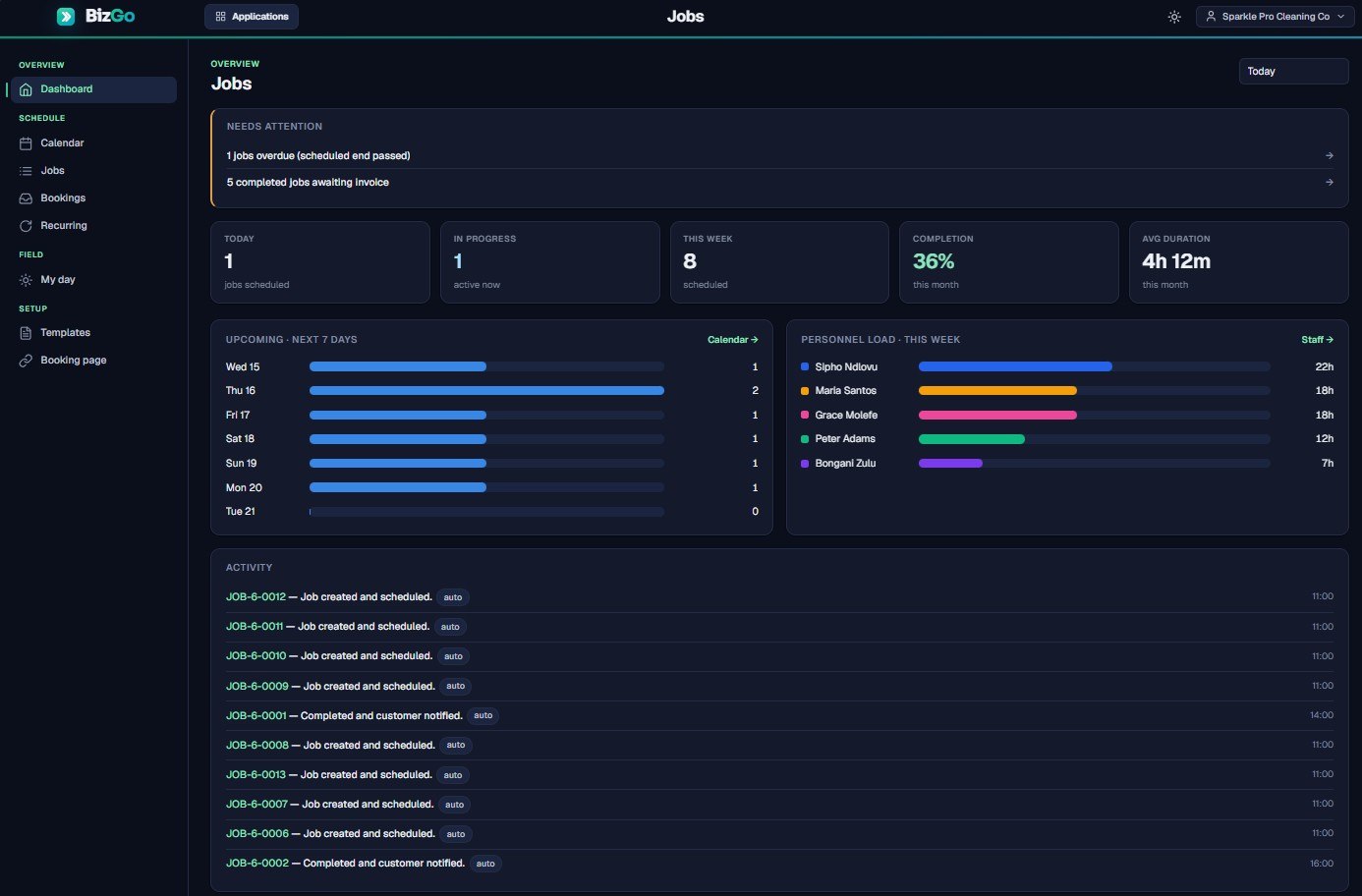The width and height of the screenshot is (1362, 896).
Task: Open the Bookings sidebar item
Action: [x=93, y=198]
